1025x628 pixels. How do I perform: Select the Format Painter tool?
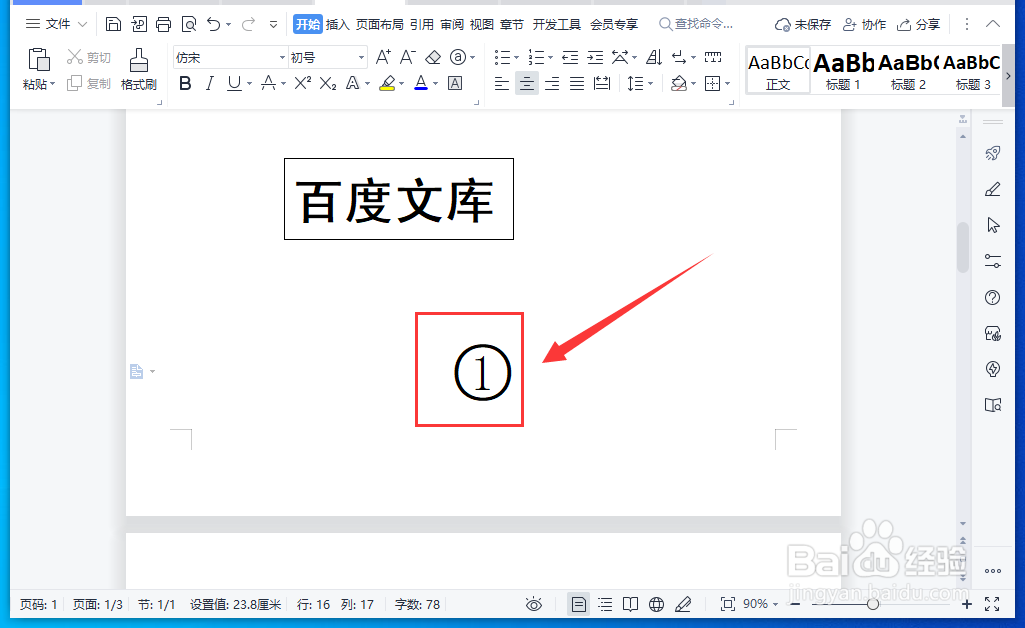coord(138,69)
